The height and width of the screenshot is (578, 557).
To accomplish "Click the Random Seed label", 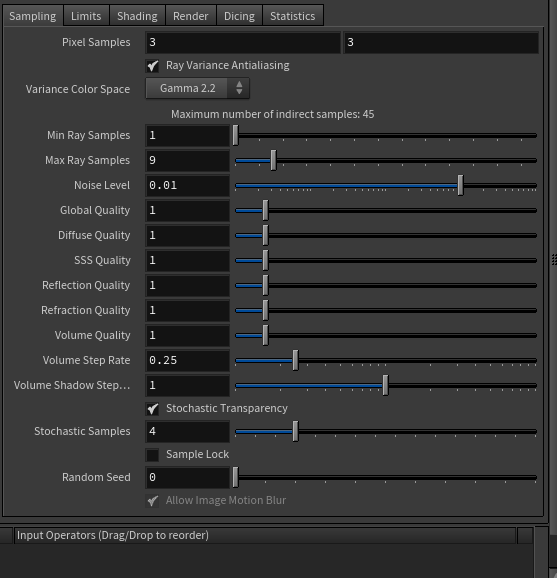I will point(96,477).
